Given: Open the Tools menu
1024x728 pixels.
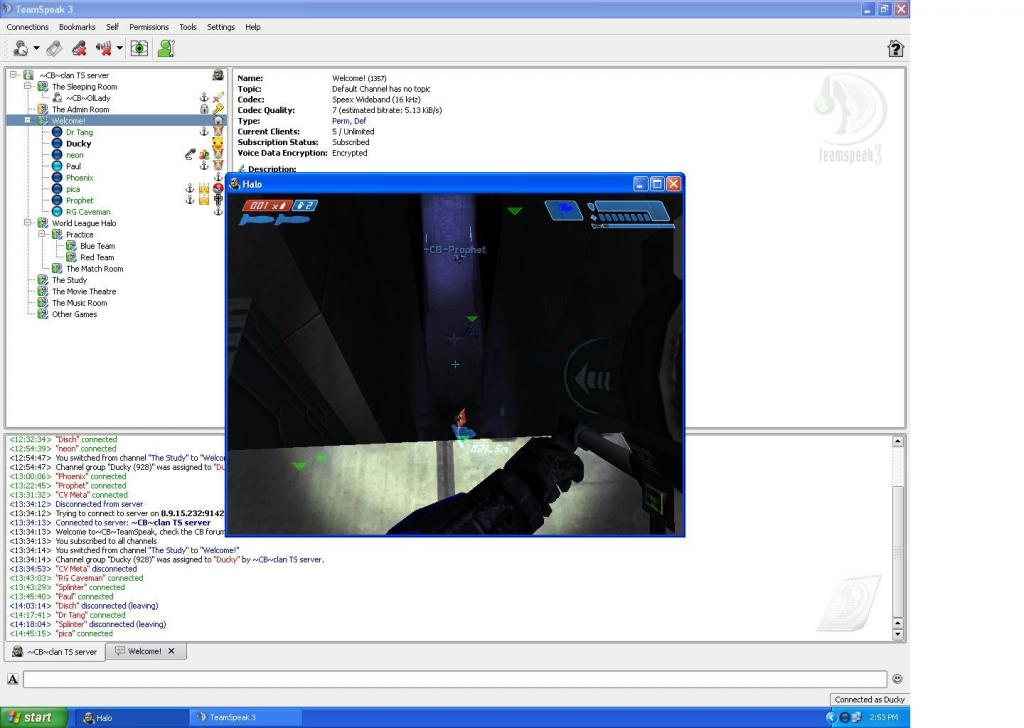Looking at the screenshot, I should [188, 27].
